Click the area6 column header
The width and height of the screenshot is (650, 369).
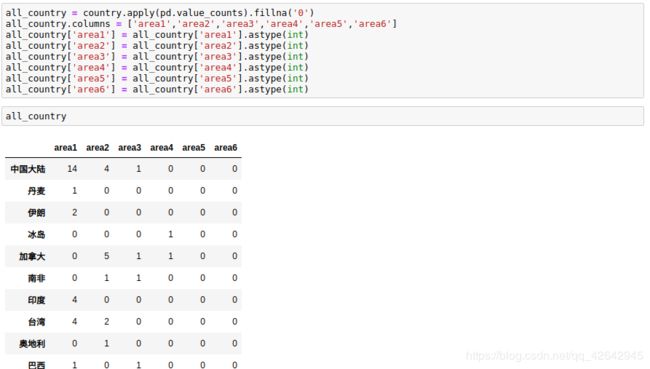(x=226, y=148)
